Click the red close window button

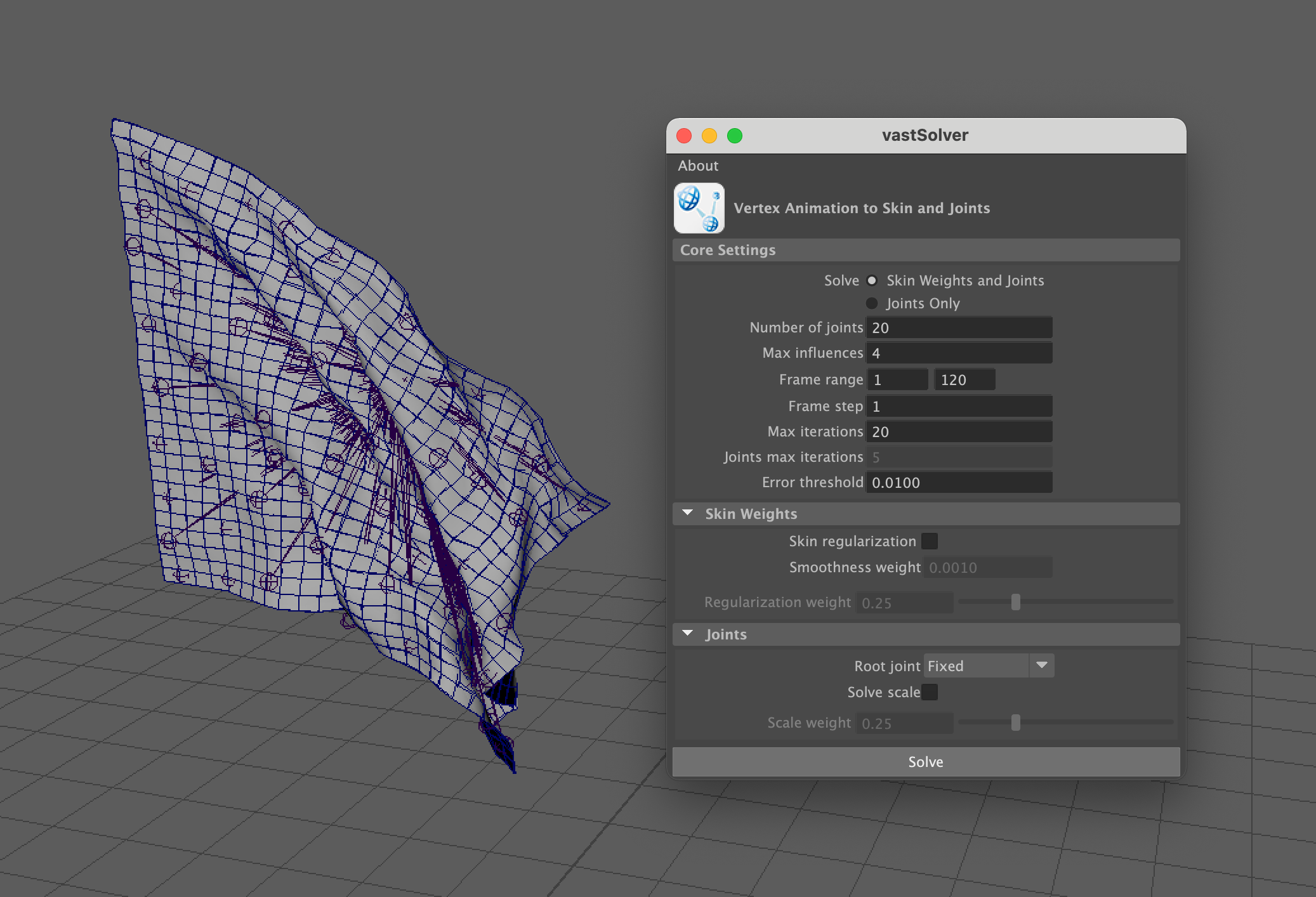pyautogui.click(x=684, y=136)
